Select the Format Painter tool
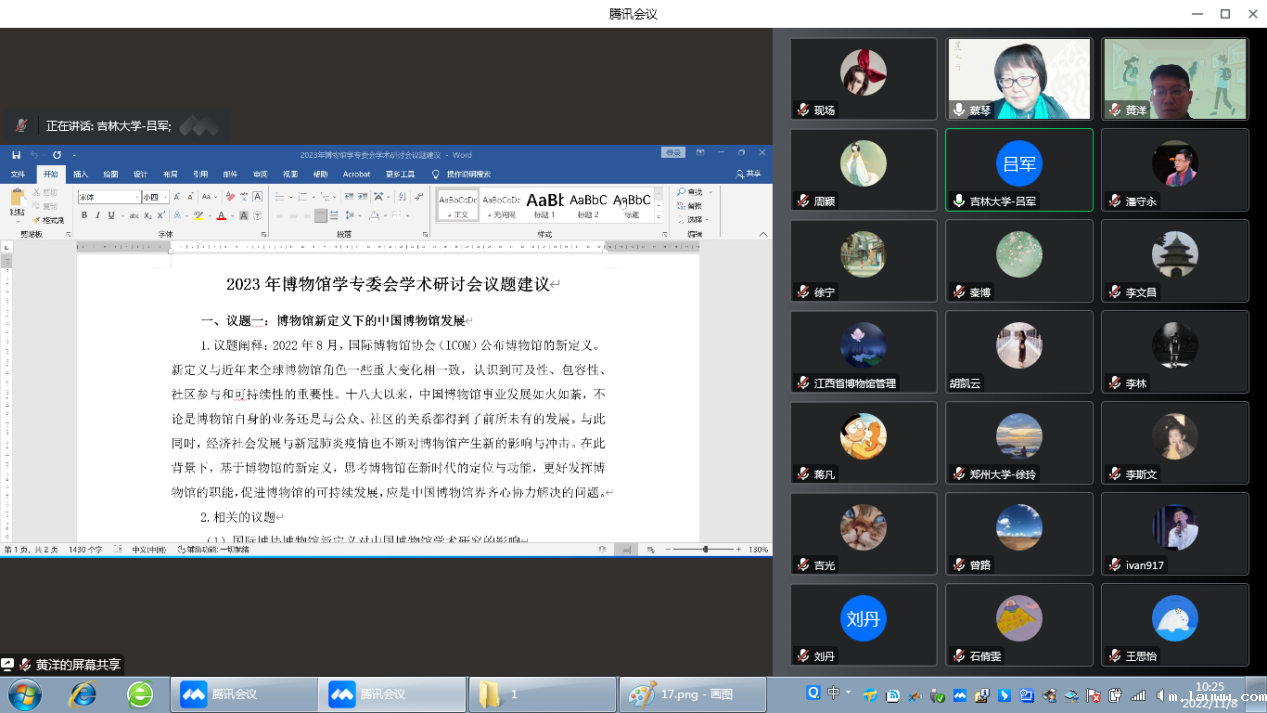The width and height of the screenshot is (1267, 713). 49,220
